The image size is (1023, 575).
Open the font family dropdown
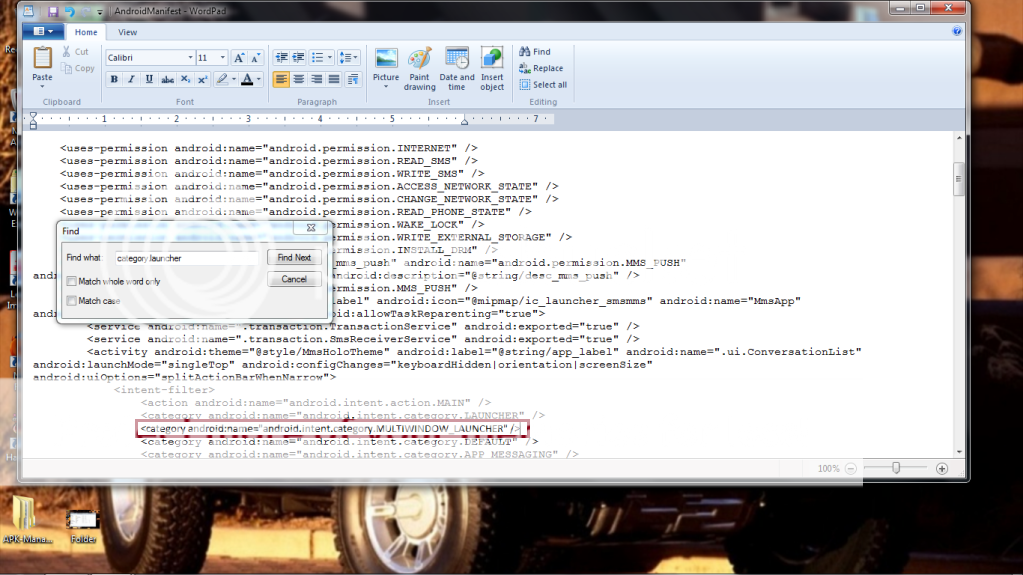191,57
